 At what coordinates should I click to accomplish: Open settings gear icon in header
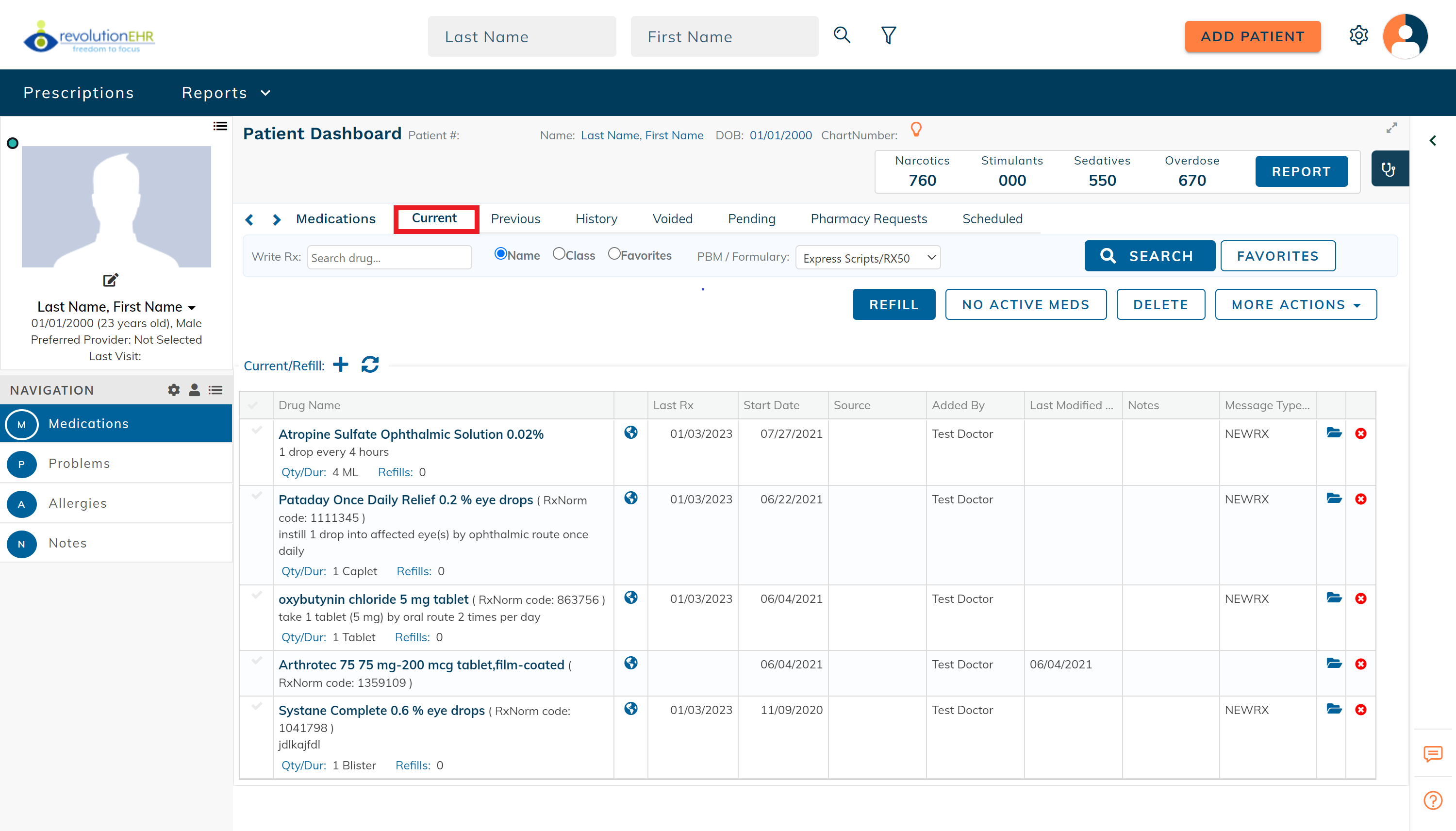(x=1358, y=35)
